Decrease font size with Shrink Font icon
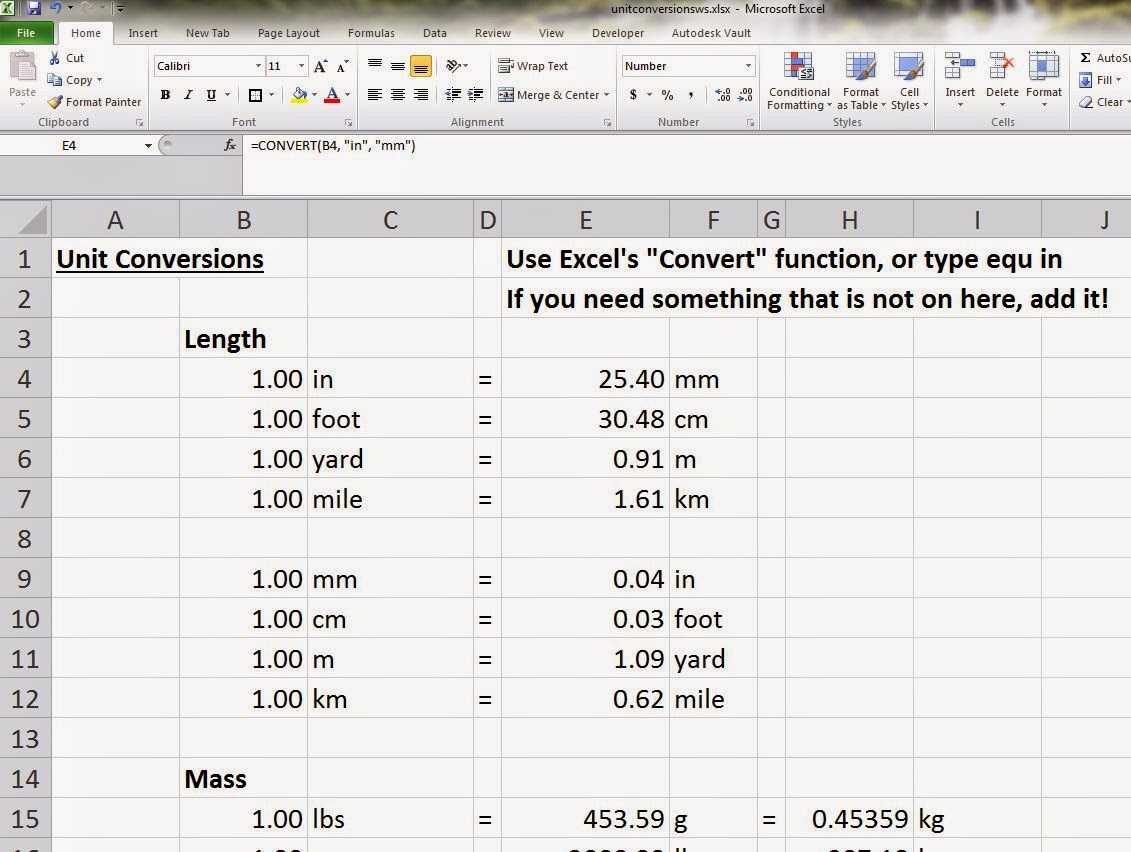This screenshot has height=852, width=1131. point(343,66)
